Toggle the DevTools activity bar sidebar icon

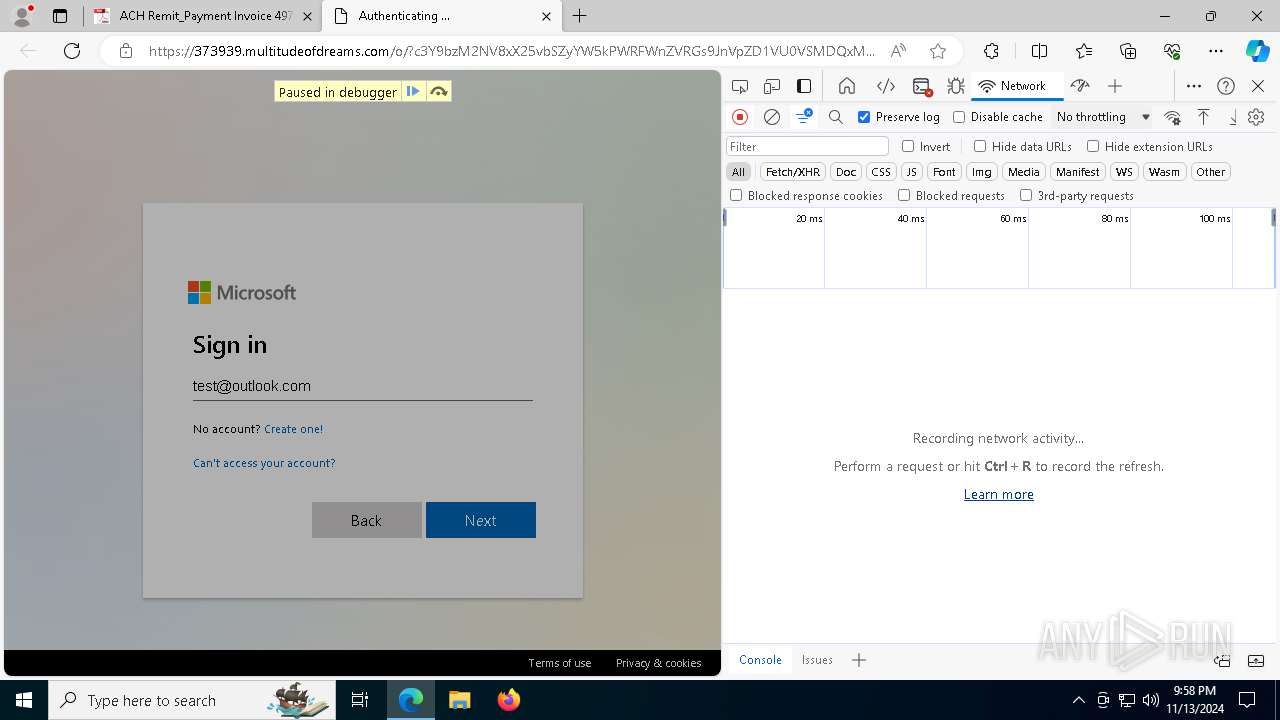point(804,86)
